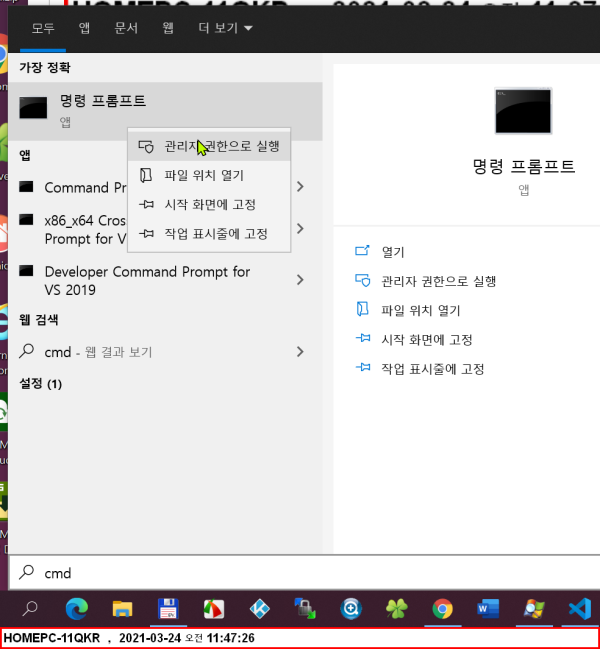
Task: Click the large 명령 프롬프트 preview thumbnail
Action: pos(523,111)
